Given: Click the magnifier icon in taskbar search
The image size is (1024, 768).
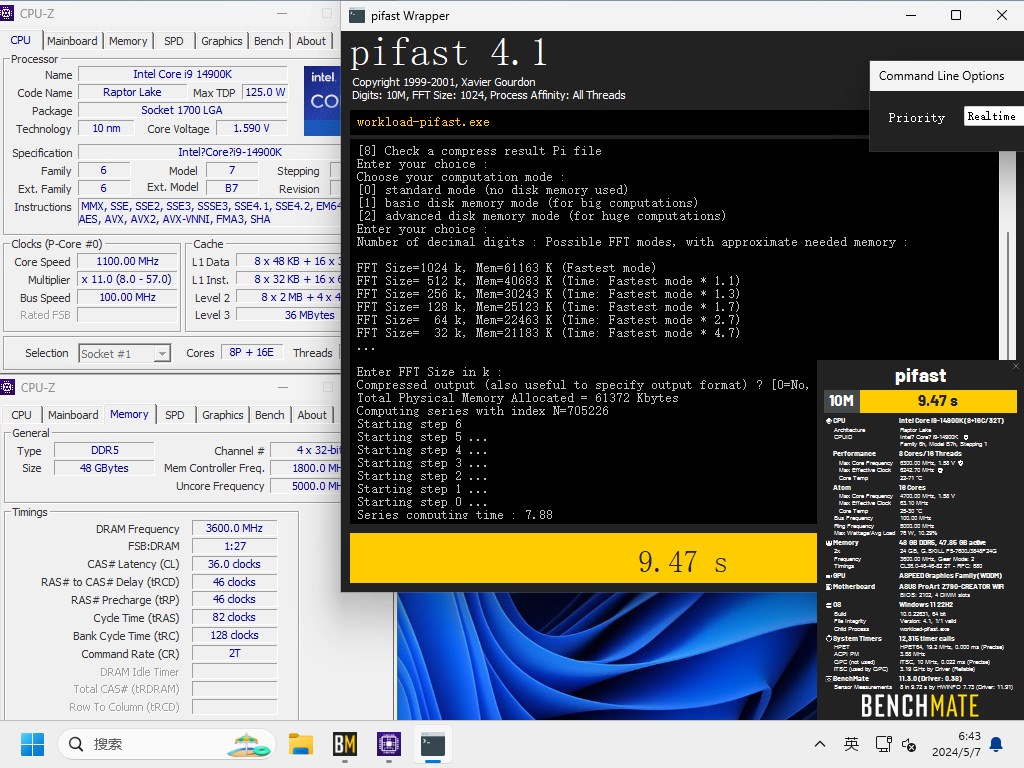Looking at the screenshot, I should (x=76, y=744).
